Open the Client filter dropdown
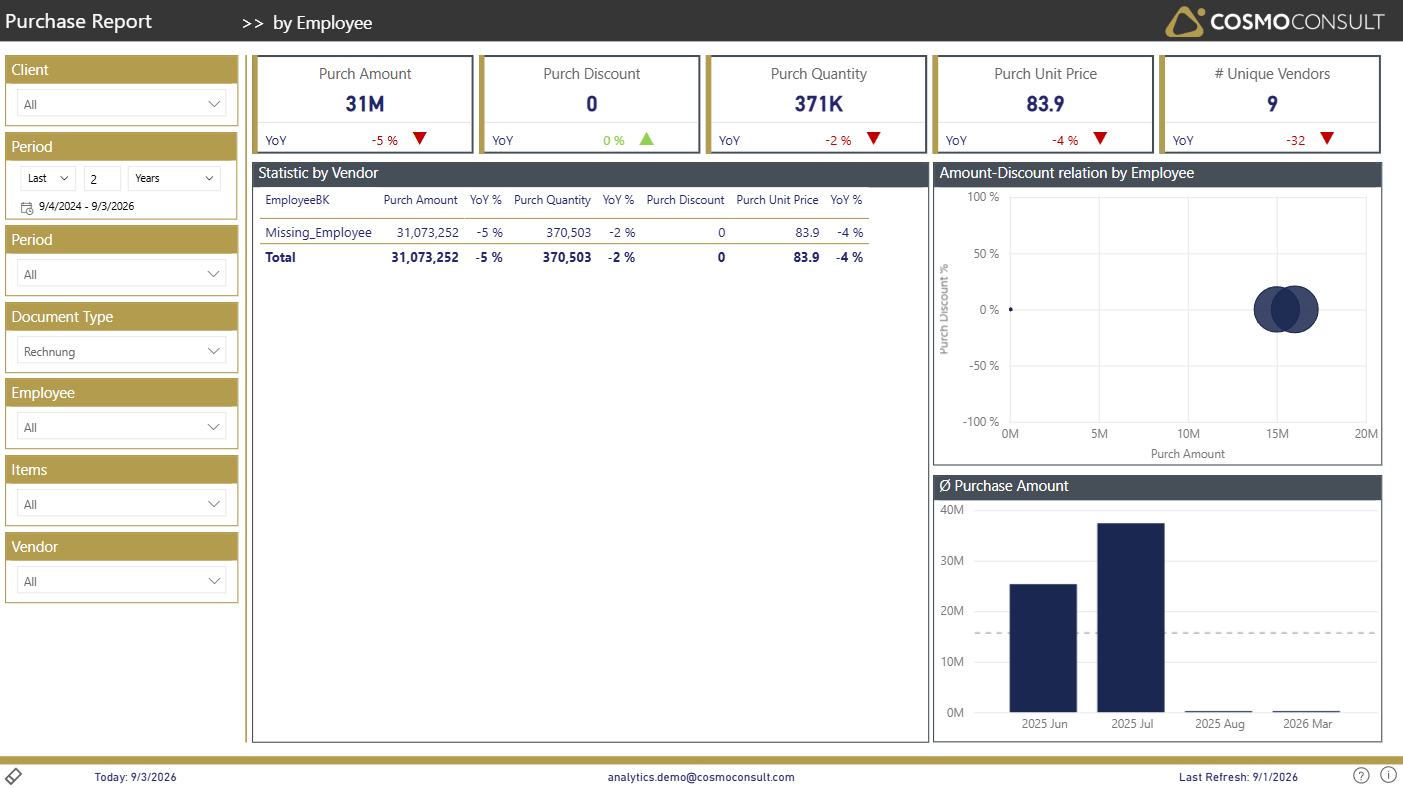 (122, 104)
